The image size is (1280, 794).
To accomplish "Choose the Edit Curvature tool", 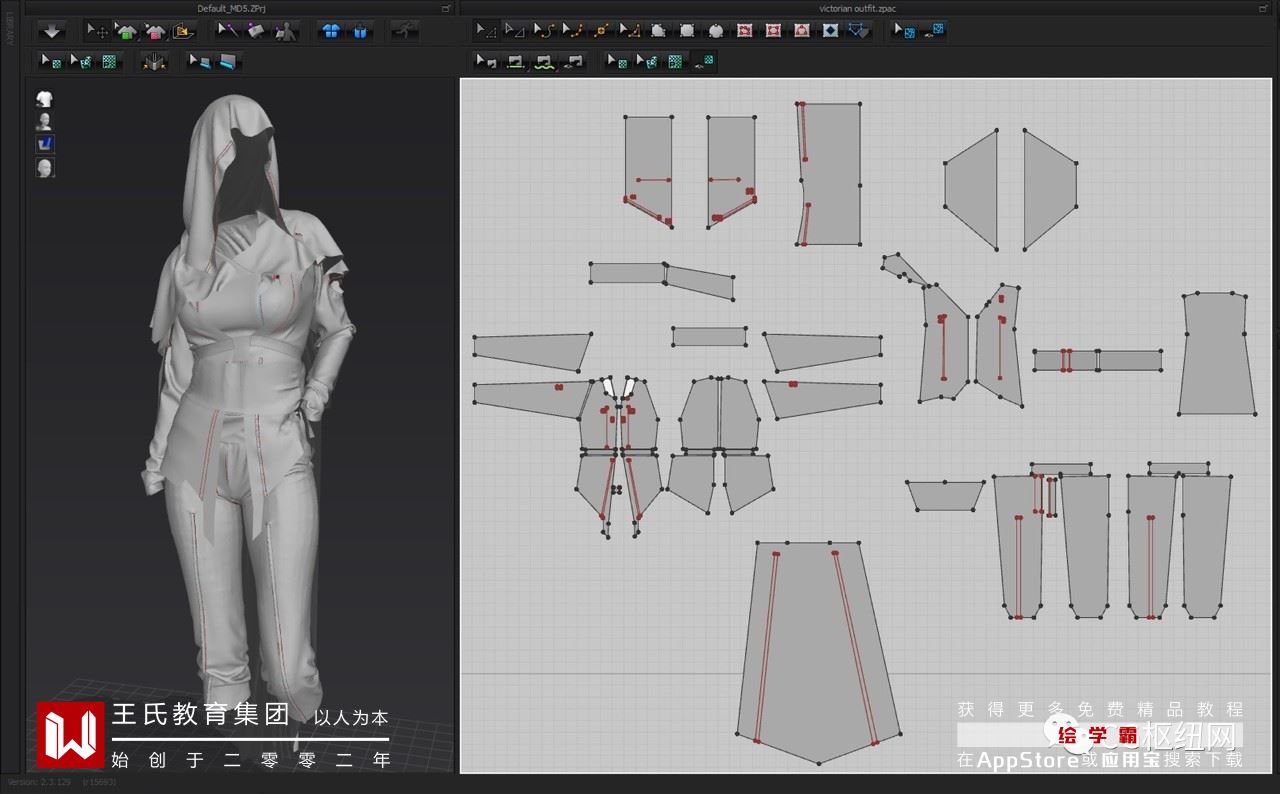I will 543,31.
